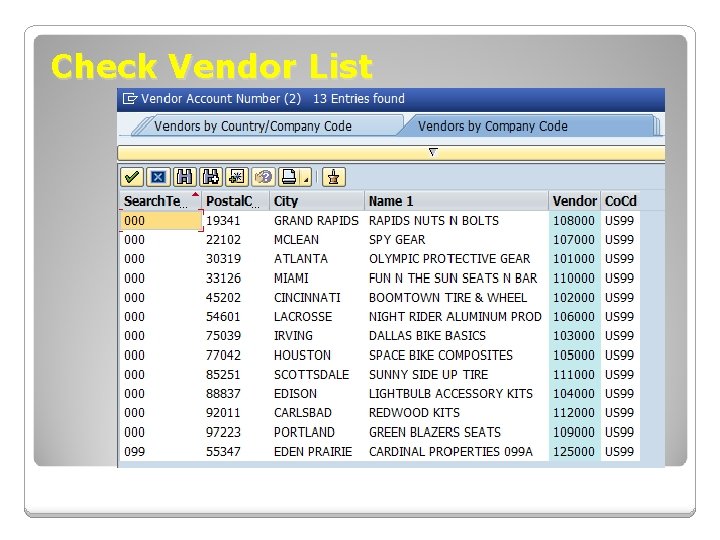The image size is (720, 540).
Task: Click the ATLANTA city cell
Action: [301, 259]
